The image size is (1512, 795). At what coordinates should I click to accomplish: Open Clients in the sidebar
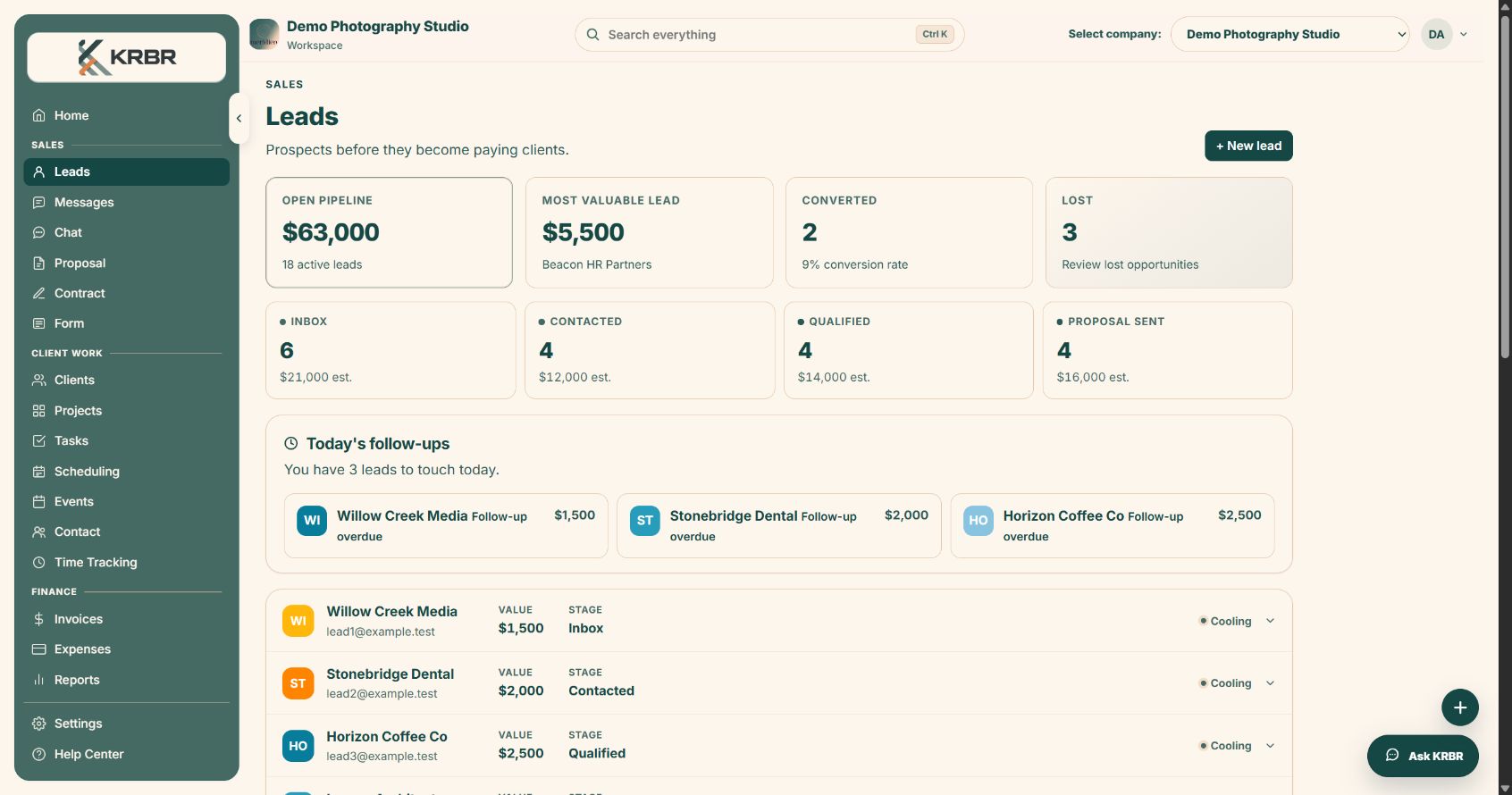coord(127,380)
